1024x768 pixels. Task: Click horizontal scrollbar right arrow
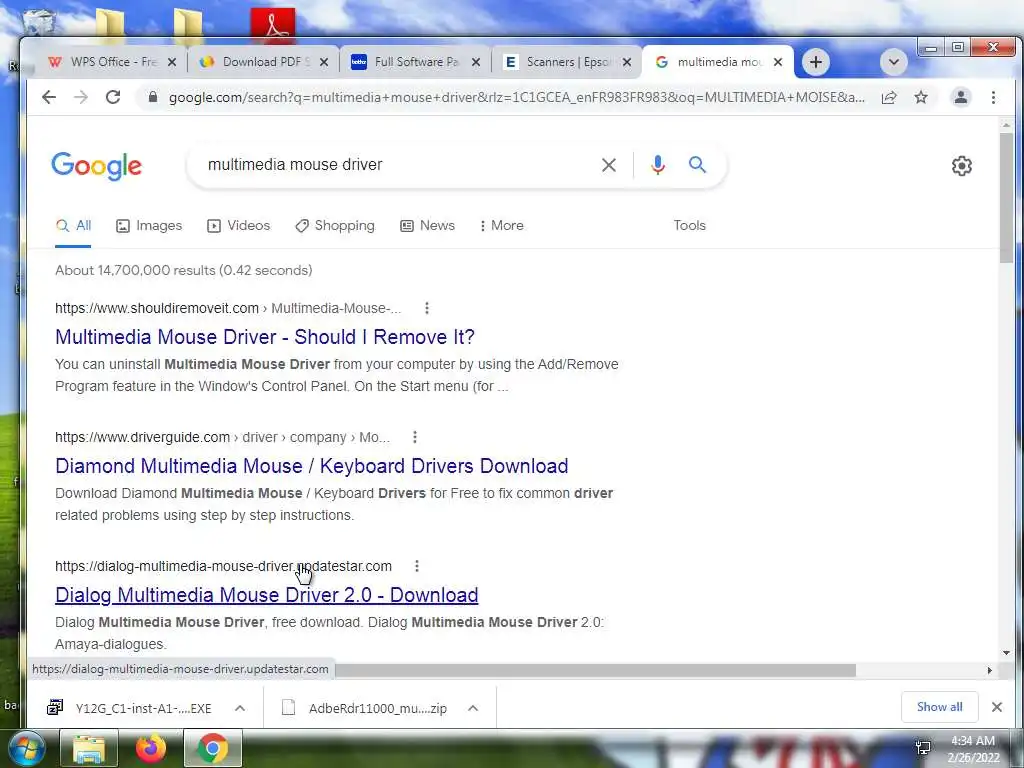point(989,670)
